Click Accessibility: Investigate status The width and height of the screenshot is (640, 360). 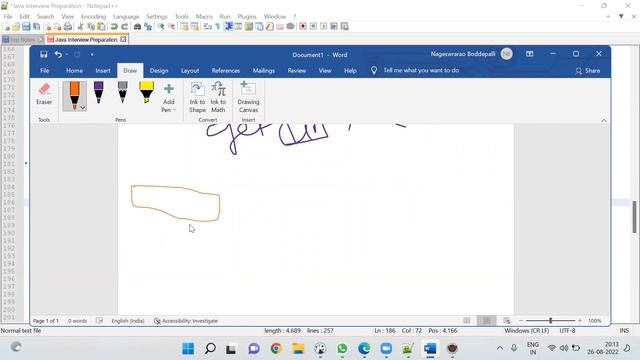click(186, 321)
